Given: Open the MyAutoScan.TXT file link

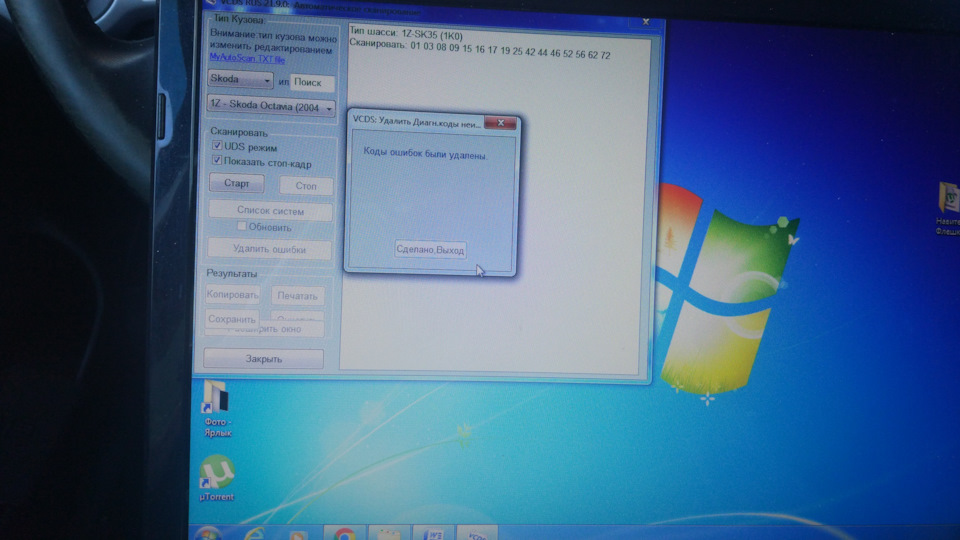Looking at the screenshot, I should [x=247, y=58].
